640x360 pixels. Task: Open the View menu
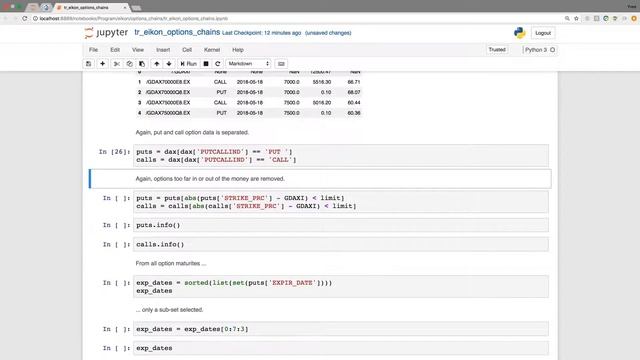(x=138, y=50)
